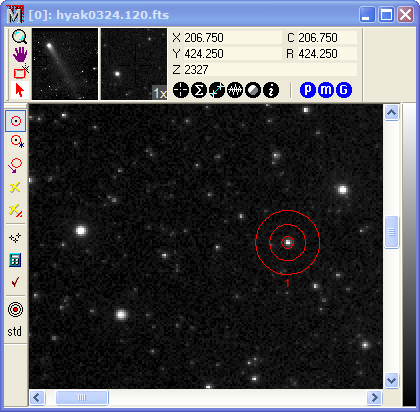420x412 pixels.
Task: Click the horizontal scrollbar right arrow
Action: 375,398
